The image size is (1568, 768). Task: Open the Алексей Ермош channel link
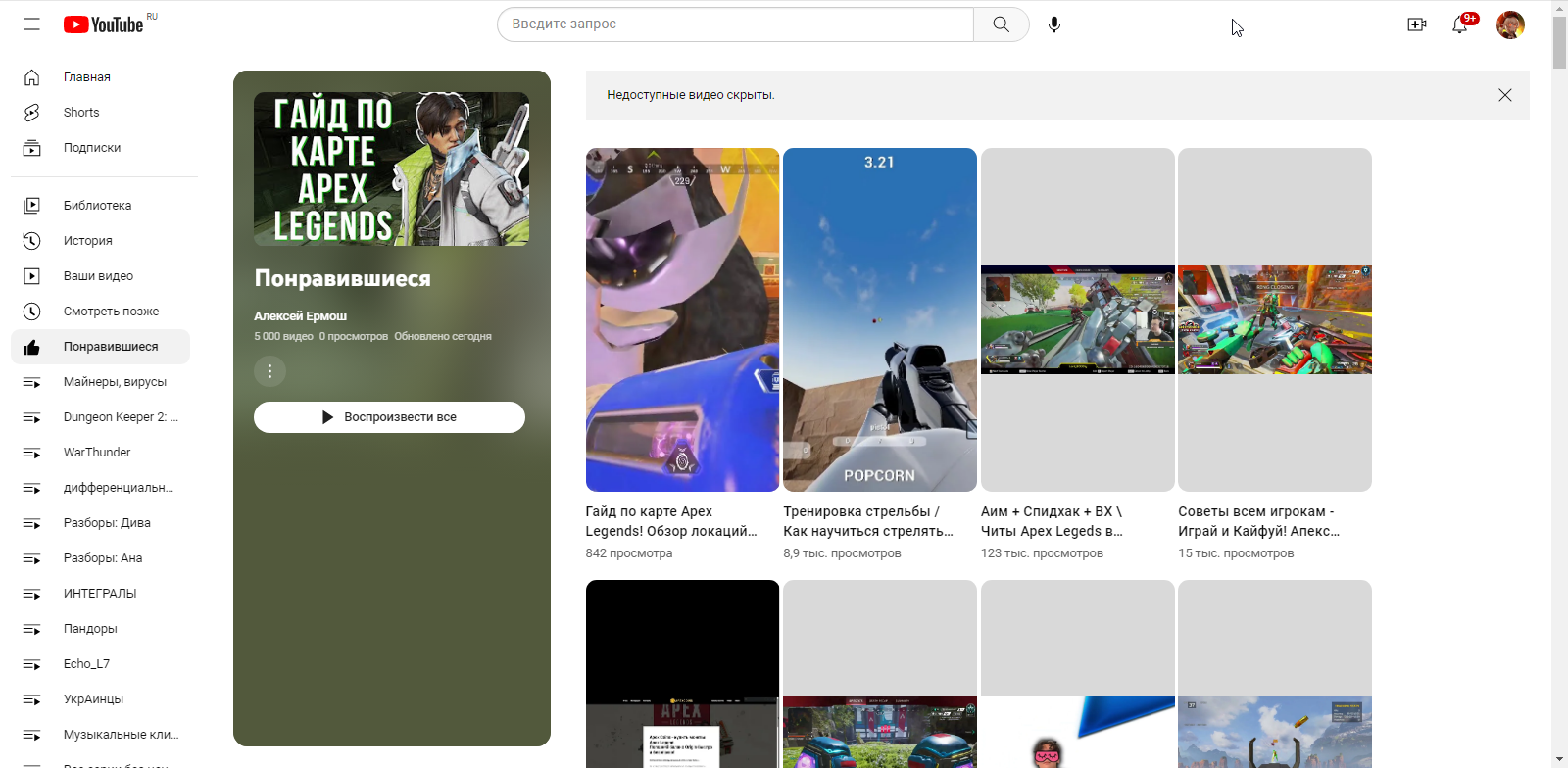coord(300,316)
